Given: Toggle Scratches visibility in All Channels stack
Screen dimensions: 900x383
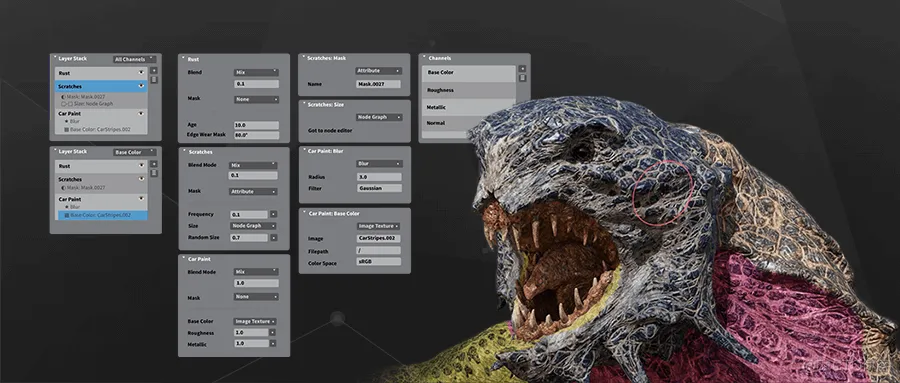Looking at the screenshot, I should click(141, 86).
